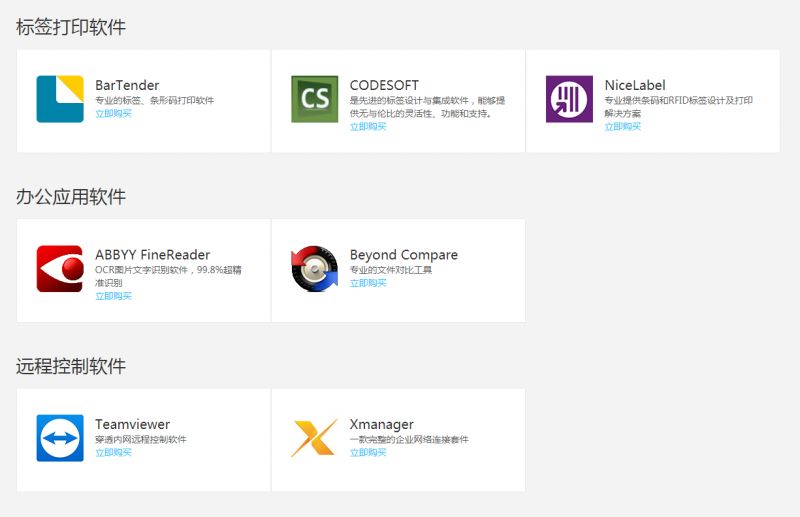800x517 pixels.
Task: Click the Beyond Compare icon
Action: (314, 269)
